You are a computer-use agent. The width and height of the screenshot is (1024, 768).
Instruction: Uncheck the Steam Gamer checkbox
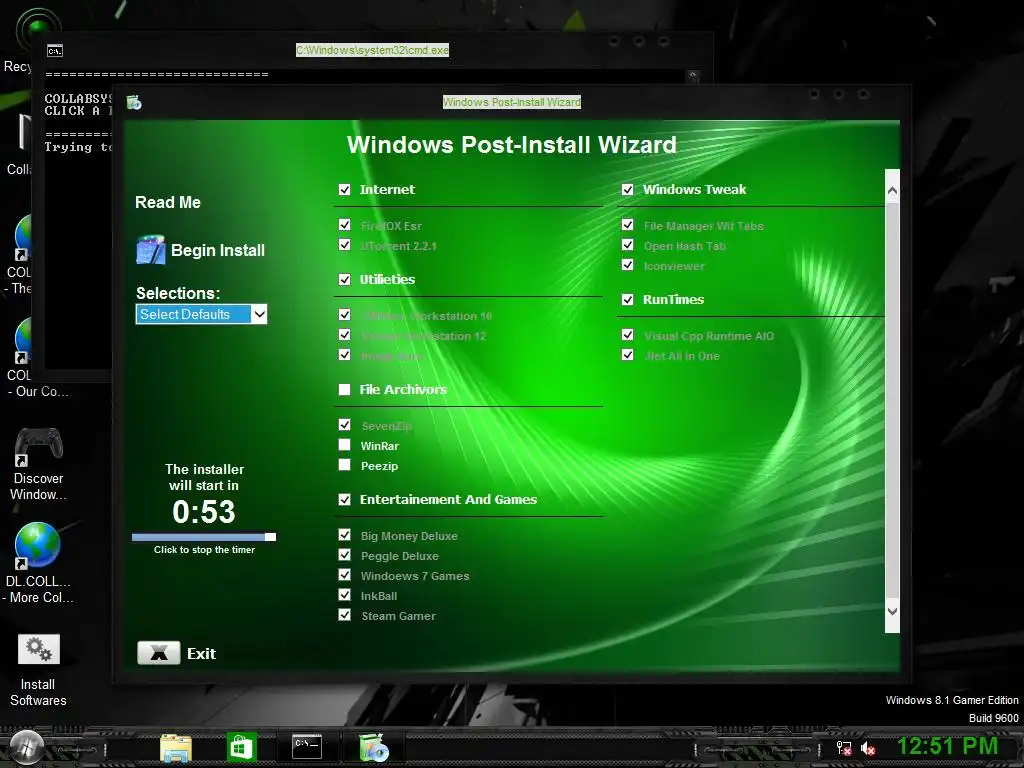345,615
